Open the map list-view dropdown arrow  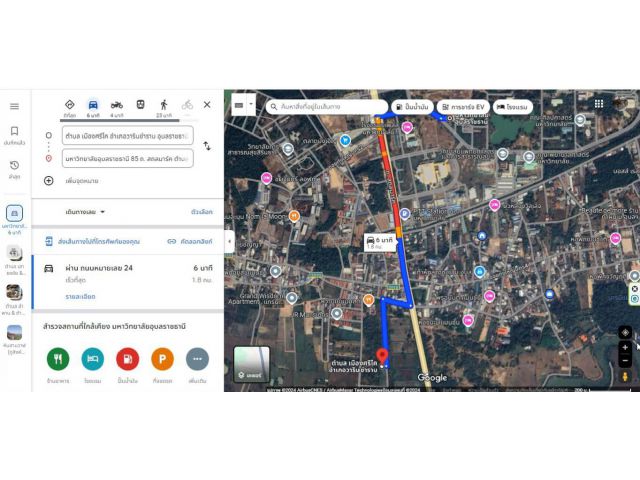pyautogui.click(x=251, y=105)
